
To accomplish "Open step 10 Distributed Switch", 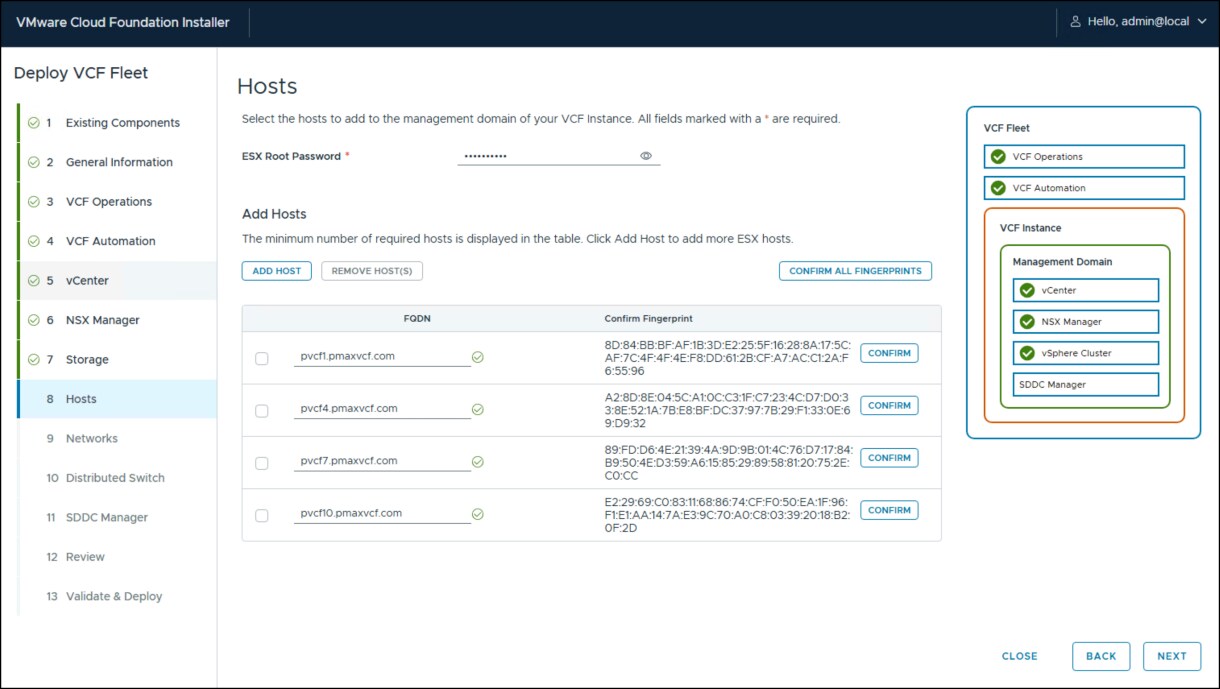I will pos(117,478).
